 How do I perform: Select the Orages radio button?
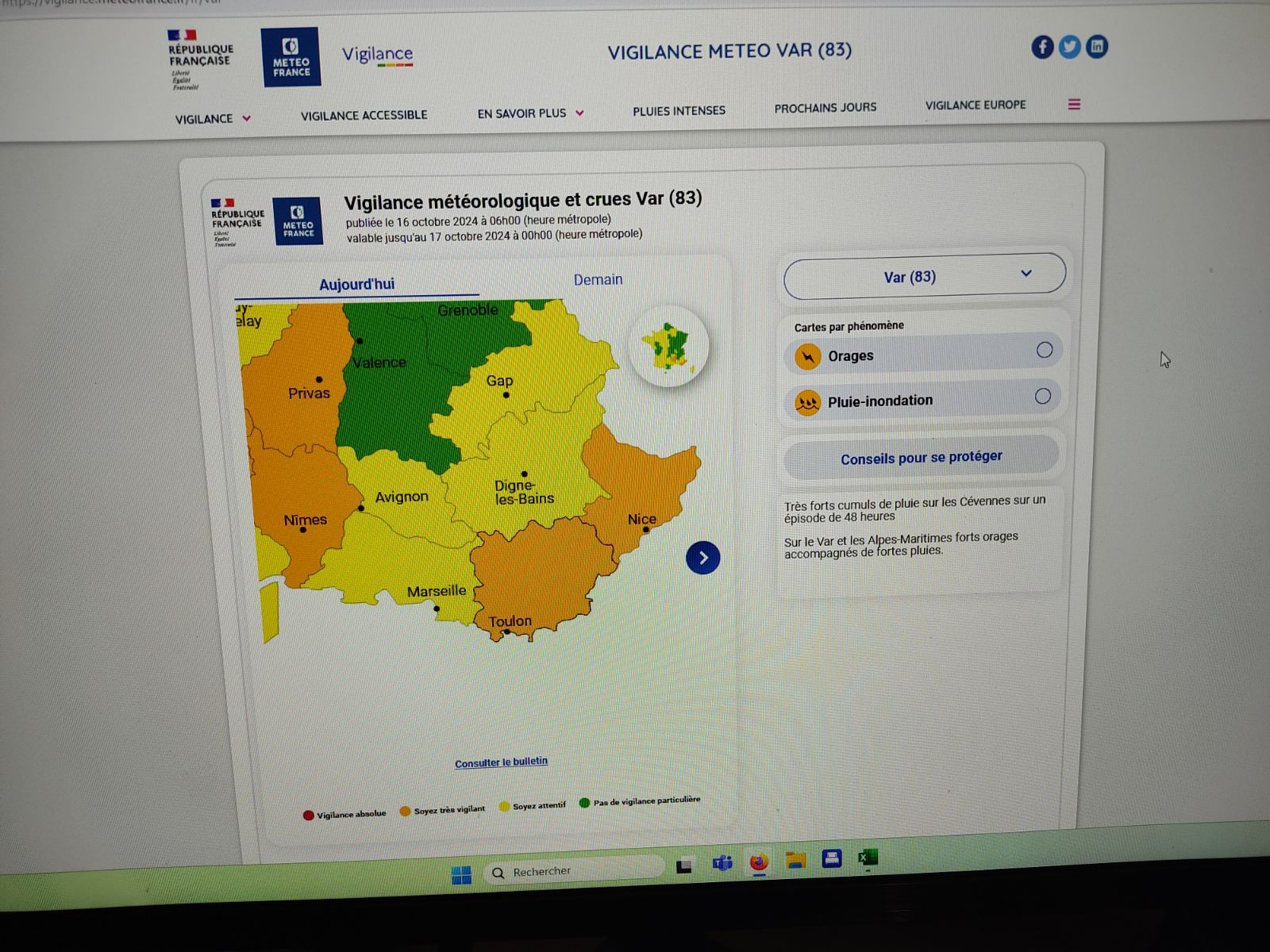1044,350
